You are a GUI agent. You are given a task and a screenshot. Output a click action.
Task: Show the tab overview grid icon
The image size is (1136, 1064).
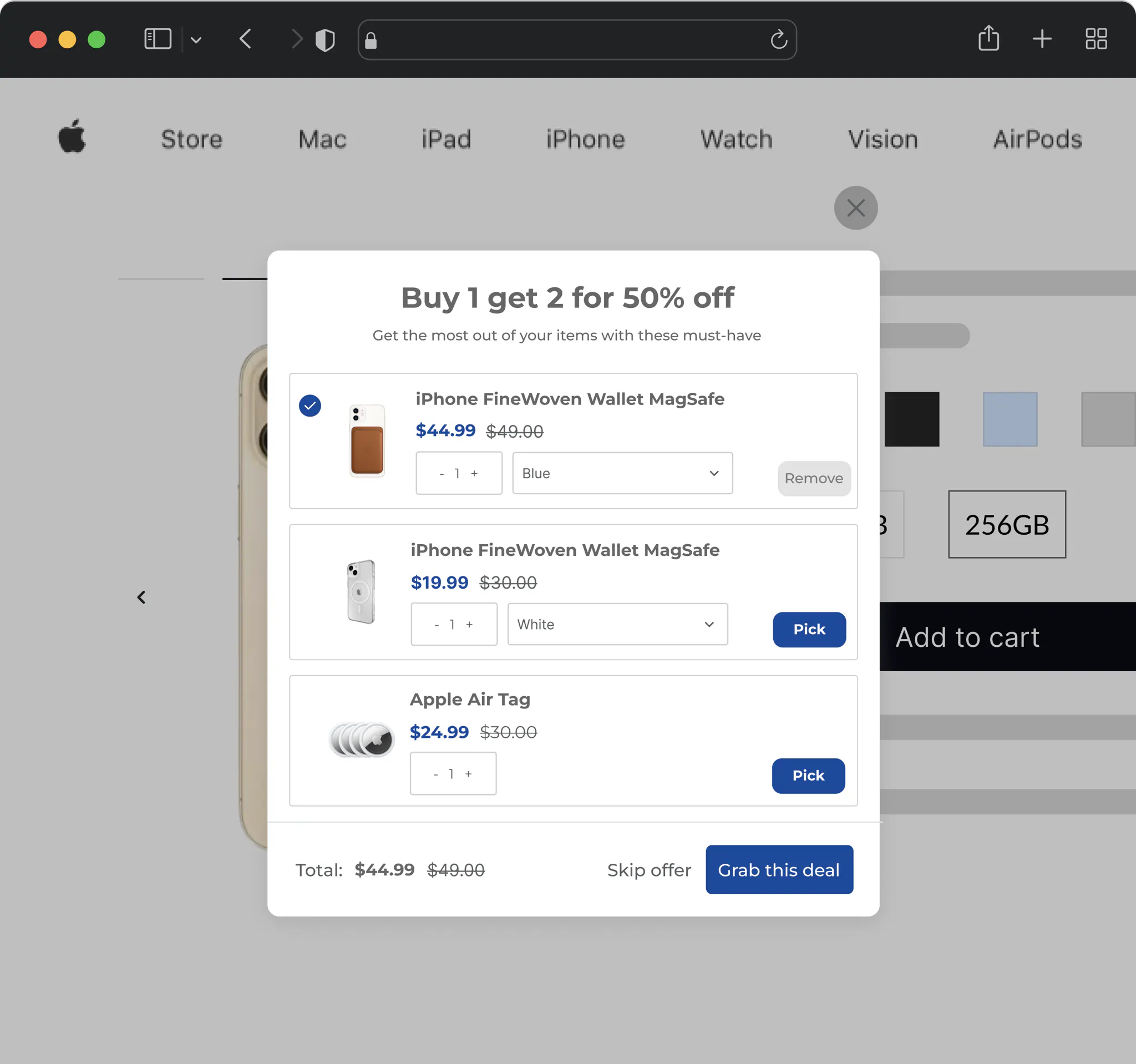point(1096,39)
